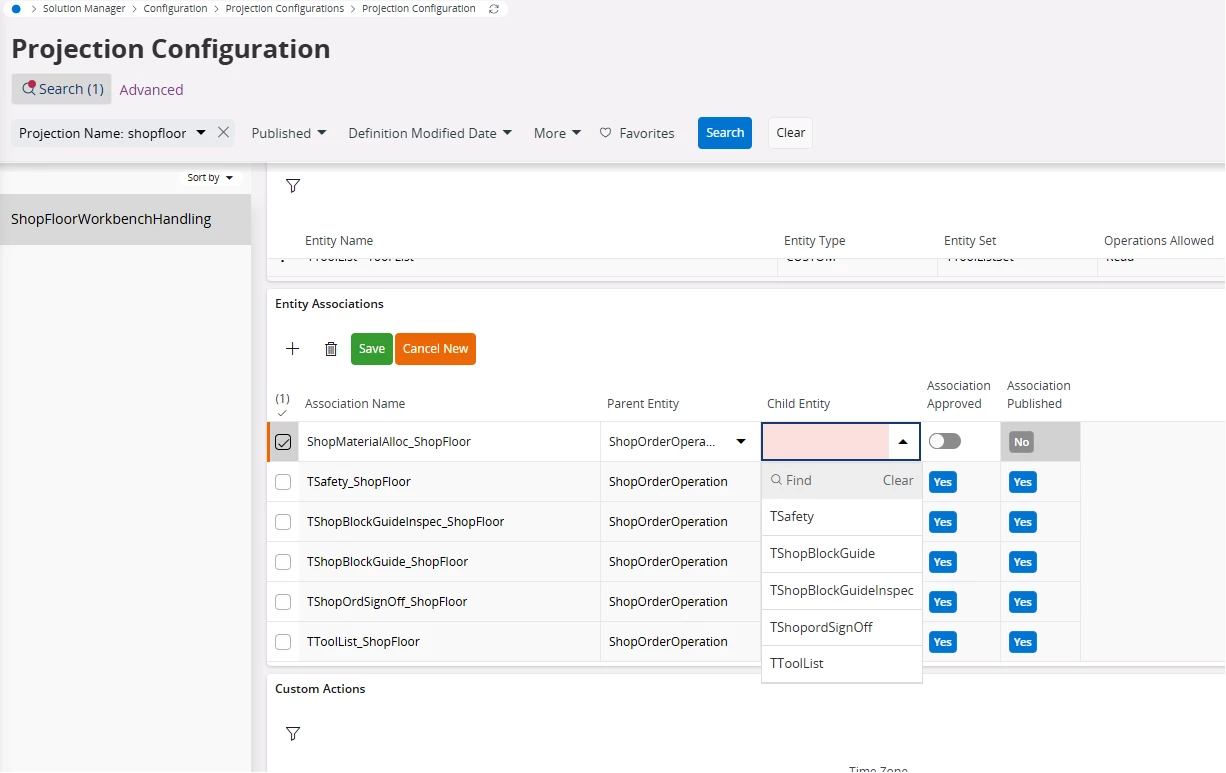Go to Configuration breadcrumb
1226x773 pixels.
click(x=175, y=8)
